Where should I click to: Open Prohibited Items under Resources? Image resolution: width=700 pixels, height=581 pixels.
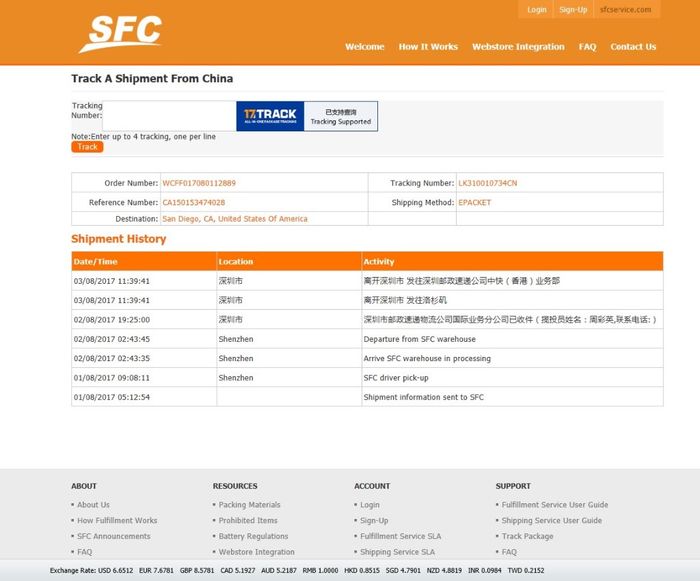[x=248, y=520]
